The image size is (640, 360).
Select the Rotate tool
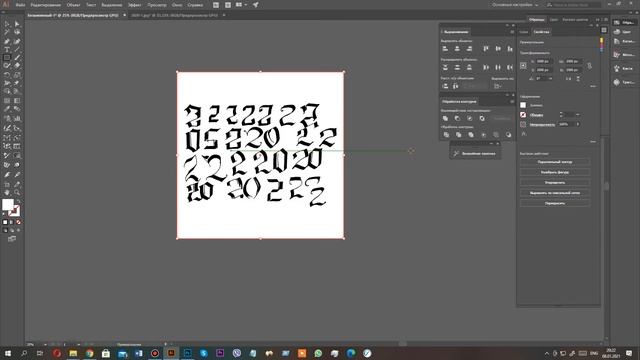click(x=7, y=75)
